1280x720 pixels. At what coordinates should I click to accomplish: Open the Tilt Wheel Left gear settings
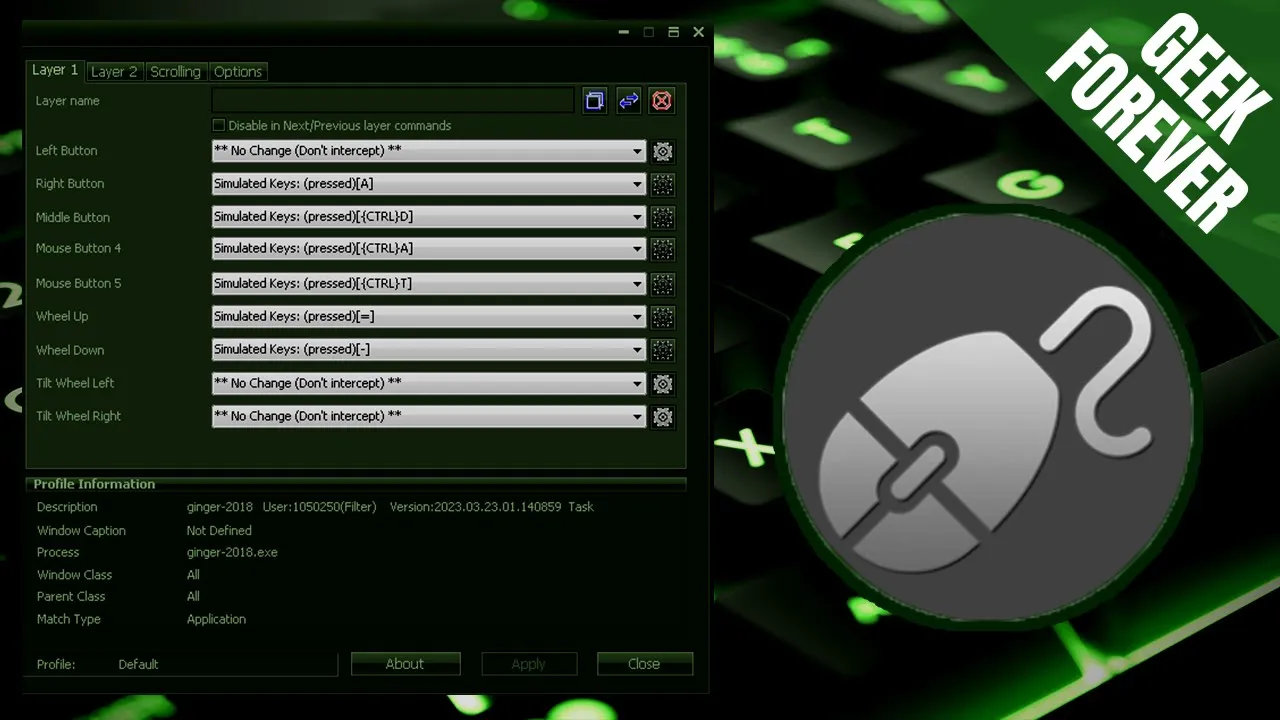663,384
